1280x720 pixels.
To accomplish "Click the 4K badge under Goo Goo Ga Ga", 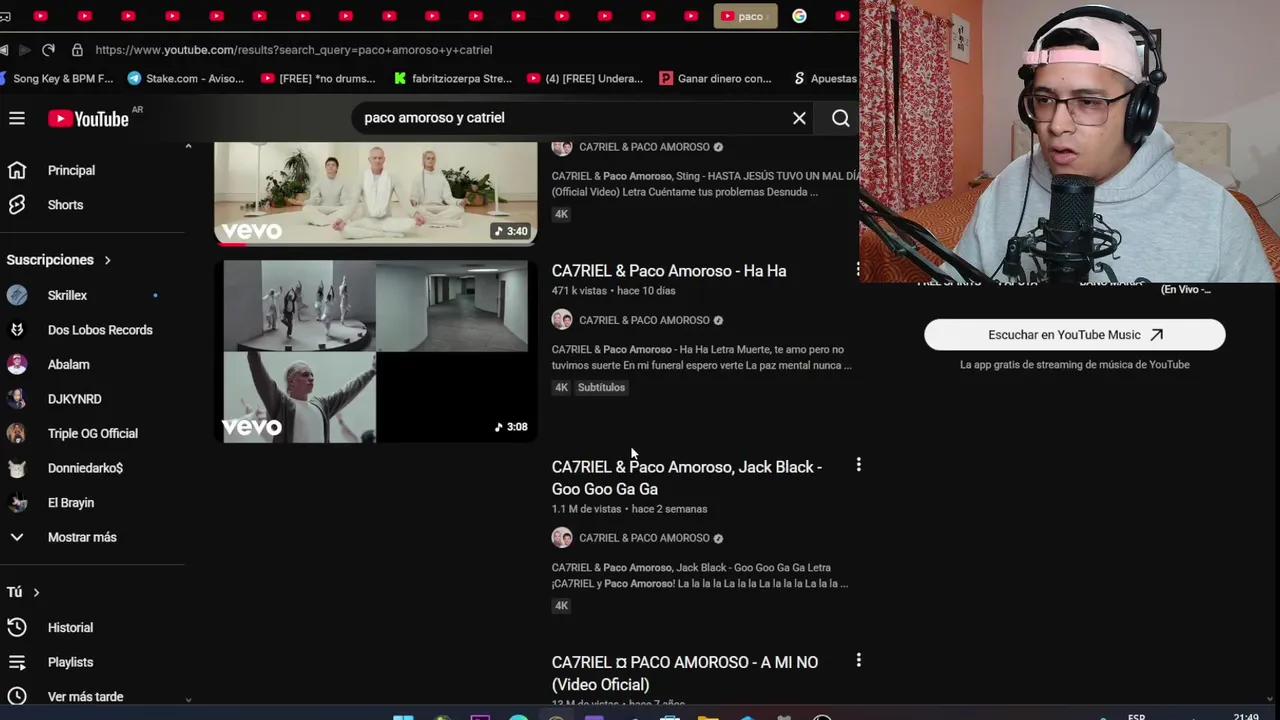I will coord(561,606).
